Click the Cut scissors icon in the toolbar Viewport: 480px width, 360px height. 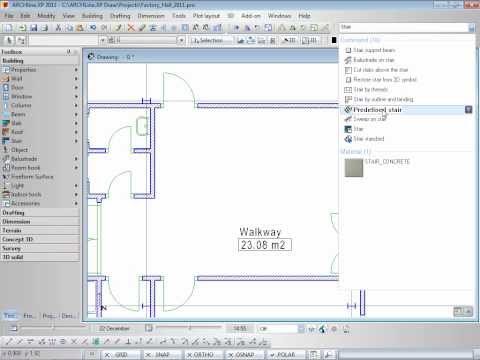click(x=58, y=28)
